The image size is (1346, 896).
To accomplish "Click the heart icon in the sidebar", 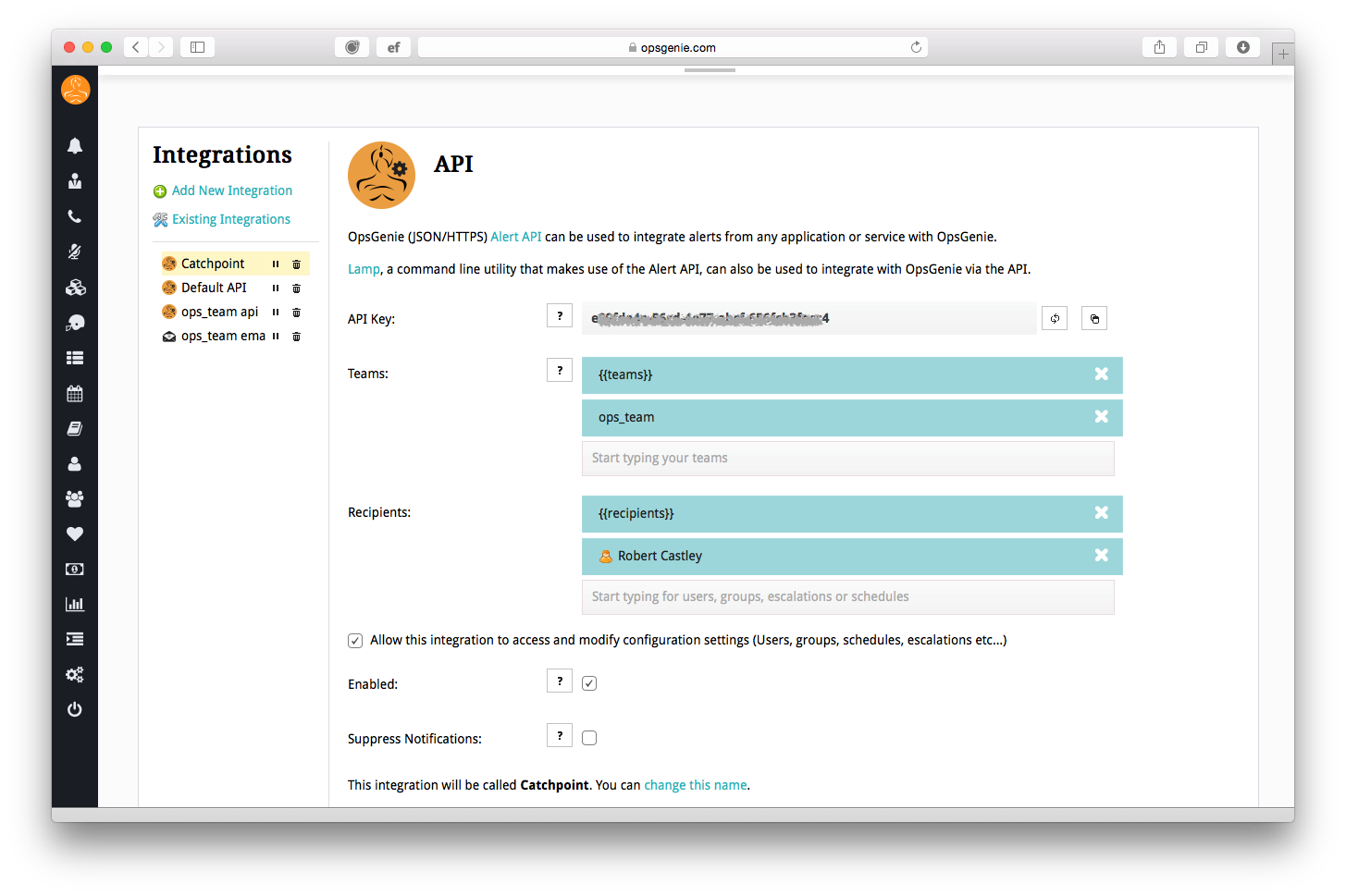I will [75, 534].
